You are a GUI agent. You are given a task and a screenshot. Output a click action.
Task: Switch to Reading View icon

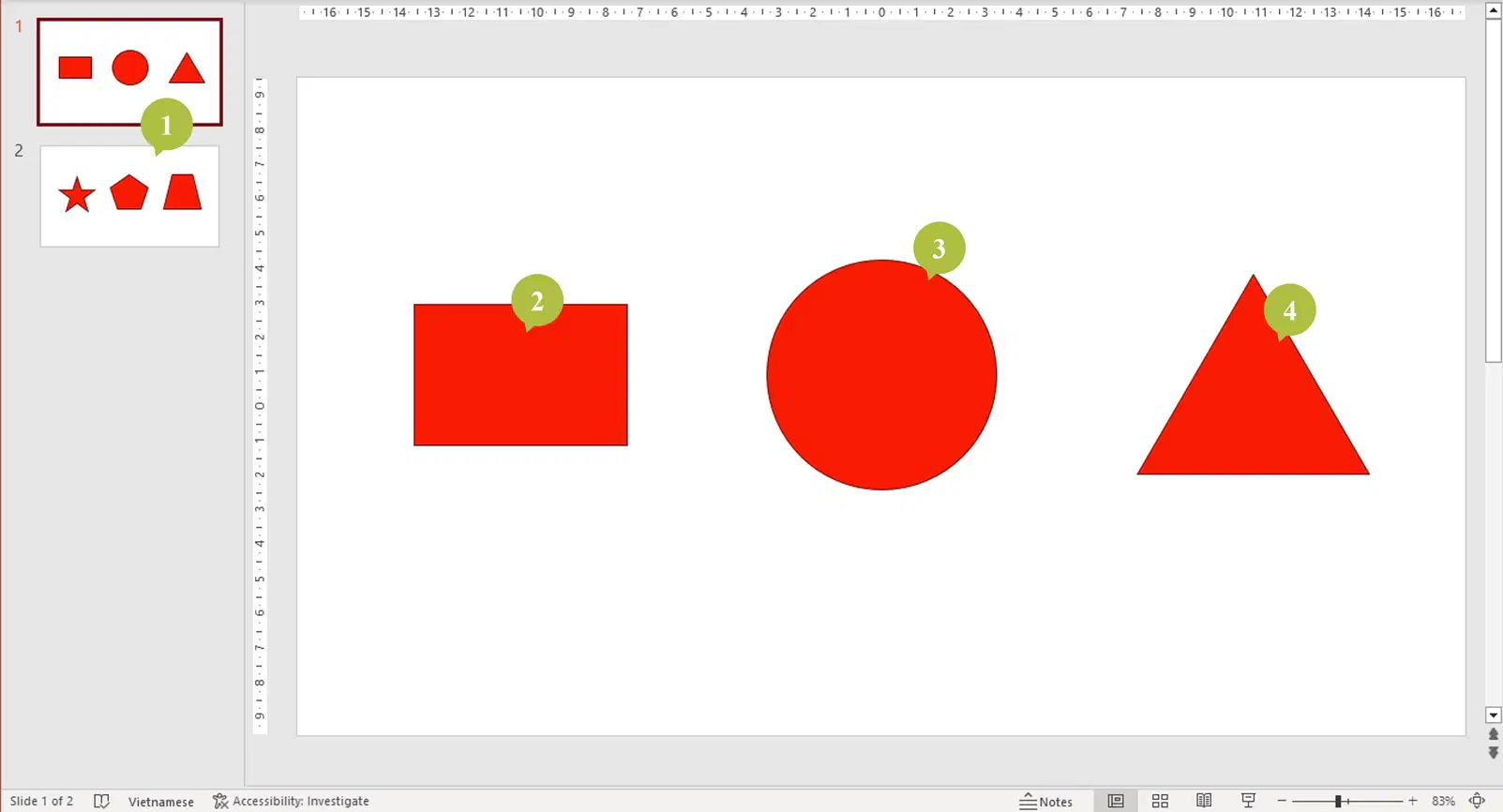[x=1204, y=801]
